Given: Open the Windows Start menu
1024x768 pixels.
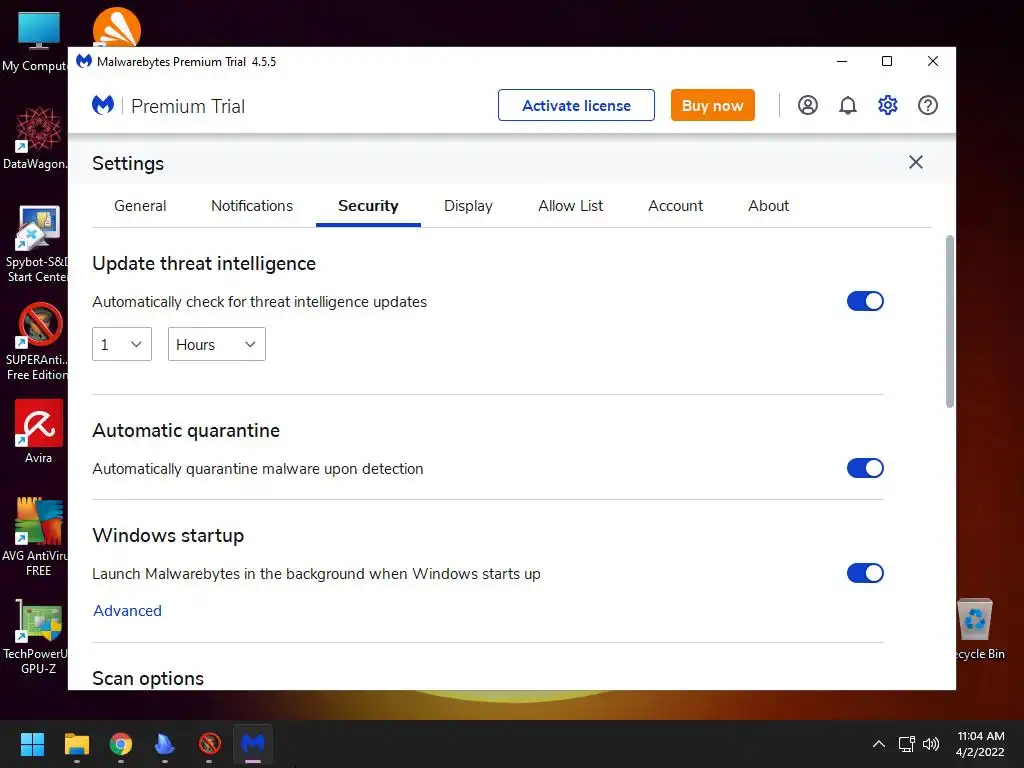Looking at the screenshot, I should click(32, 744).
